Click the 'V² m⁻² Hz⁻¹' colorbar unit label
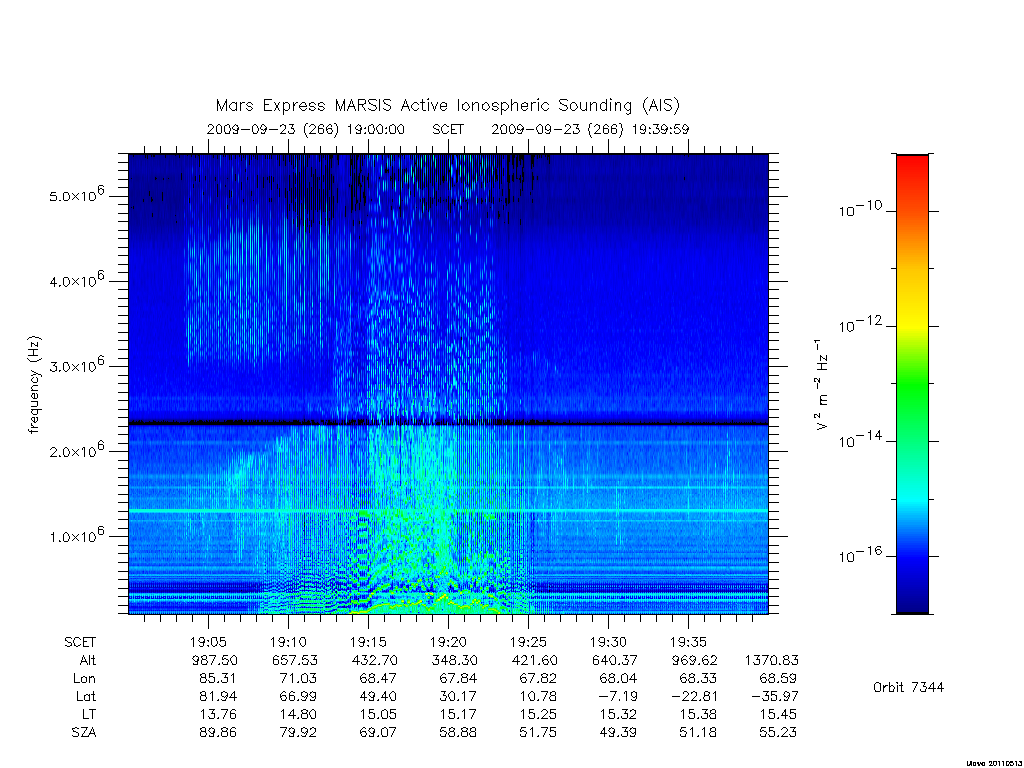The width and height of the screenshot is (1024, 768). point(822,385)
